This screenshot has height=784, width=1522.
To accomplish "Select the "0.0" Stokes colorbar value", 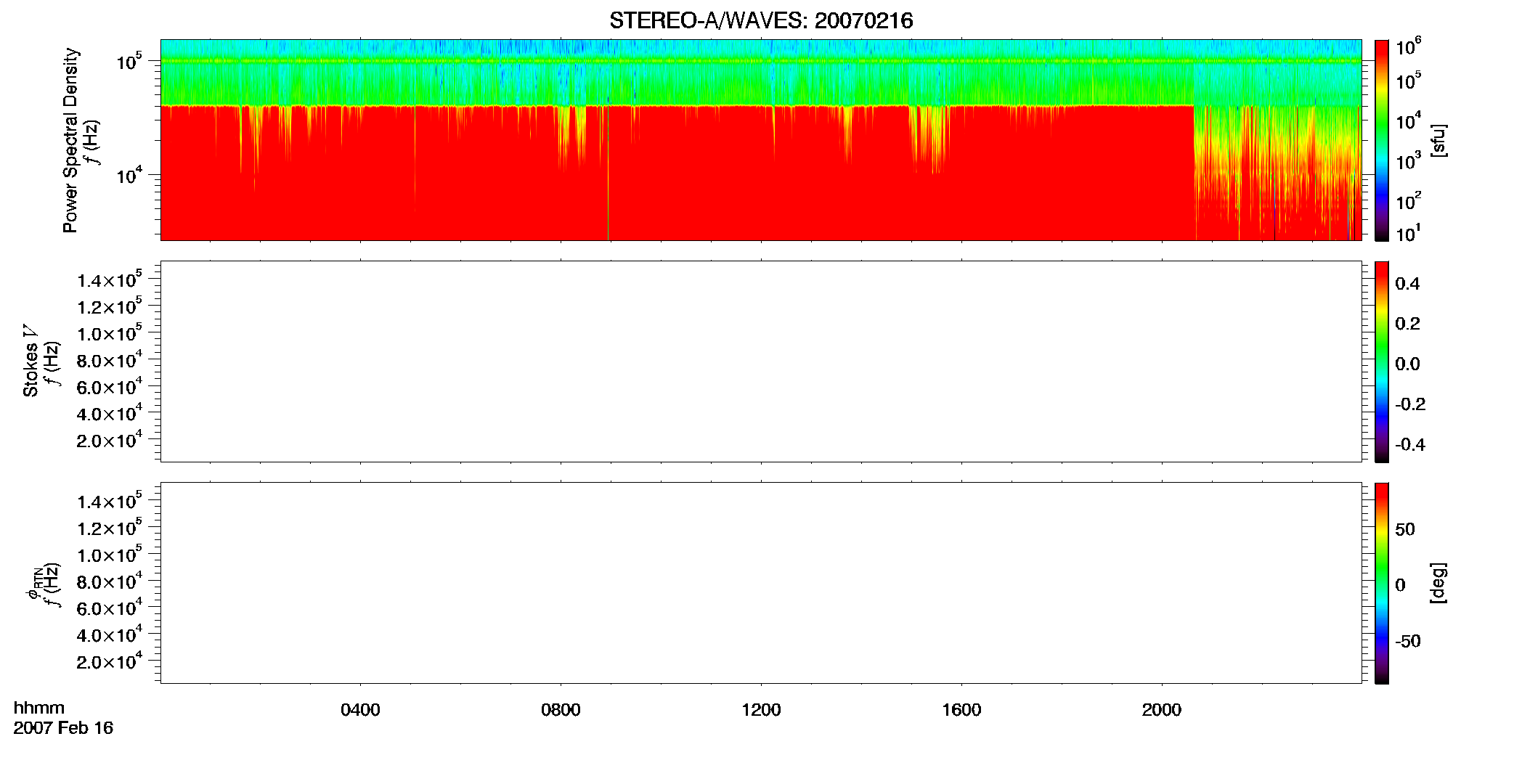I will tap(1407, 364).
